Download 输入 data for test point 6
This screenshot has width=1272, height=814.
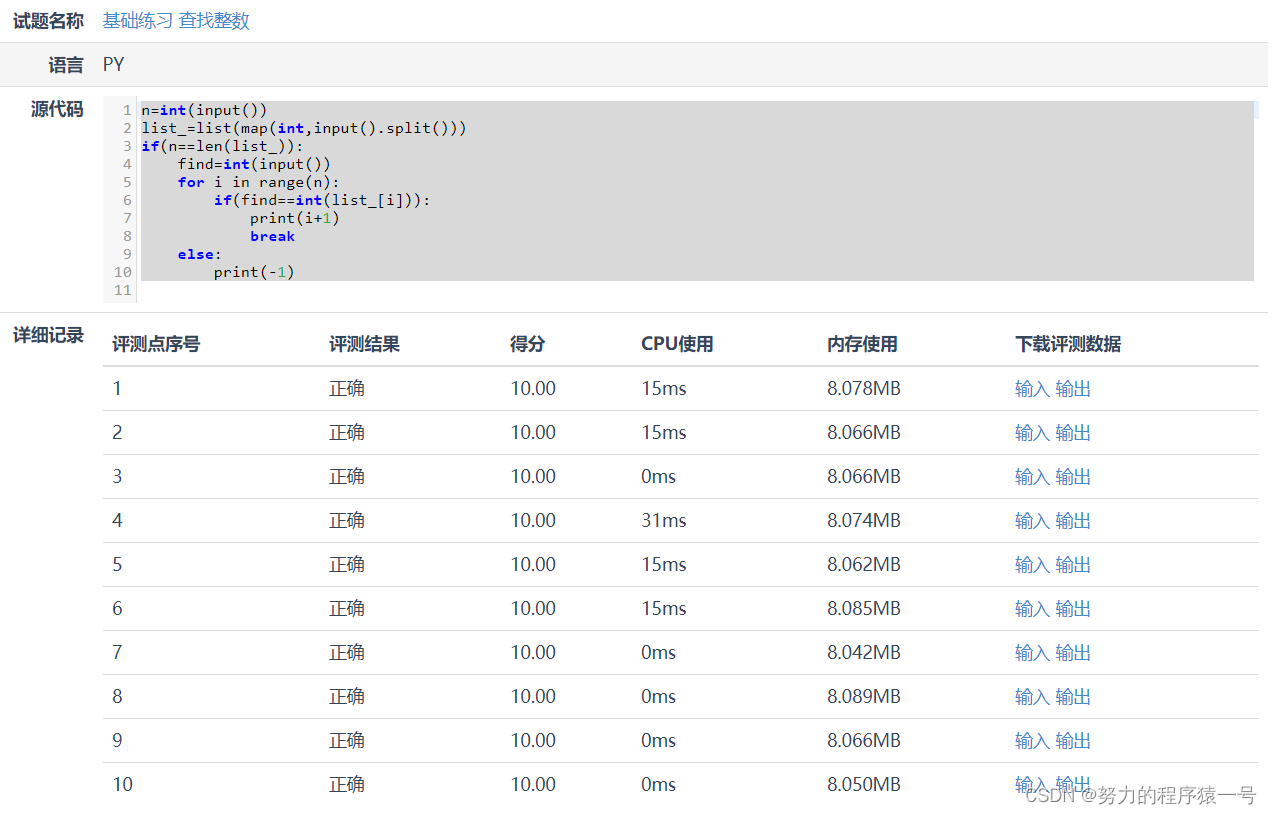pos(1032,609)
